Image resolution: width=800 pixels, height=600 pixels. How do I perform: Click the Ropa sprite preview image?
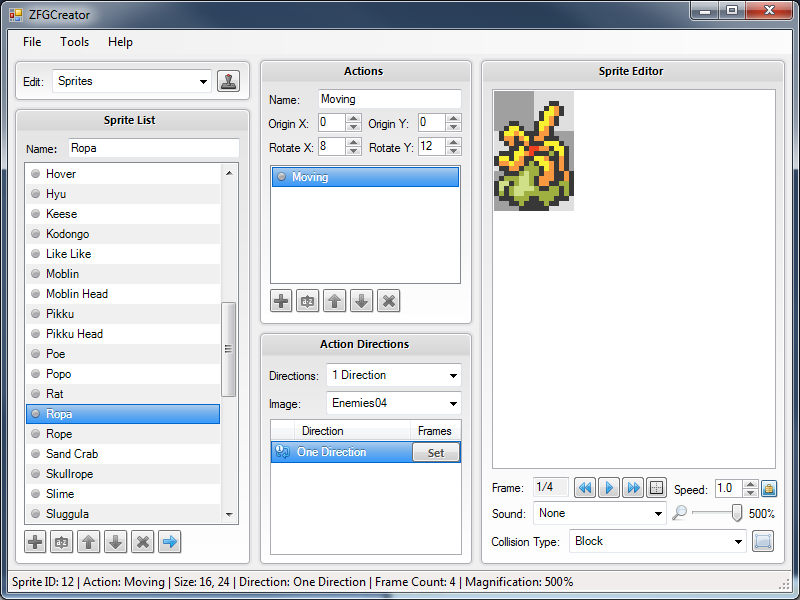(x=534, y=151)
